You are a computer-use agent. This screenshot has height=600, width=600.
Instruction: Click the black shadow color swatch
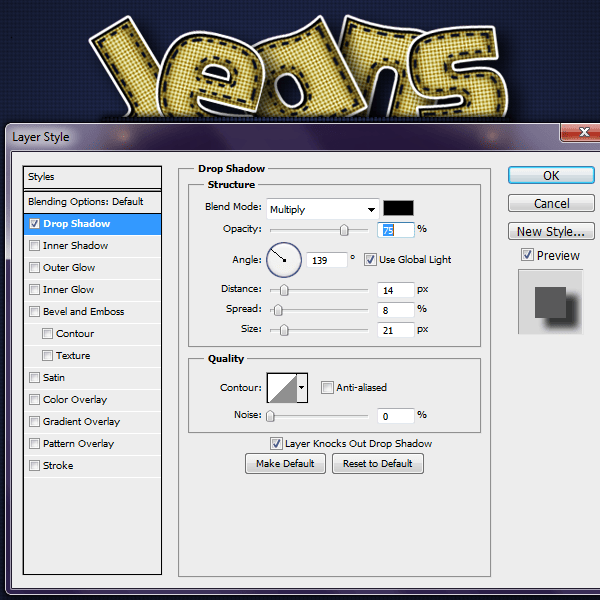click(398, 208)
